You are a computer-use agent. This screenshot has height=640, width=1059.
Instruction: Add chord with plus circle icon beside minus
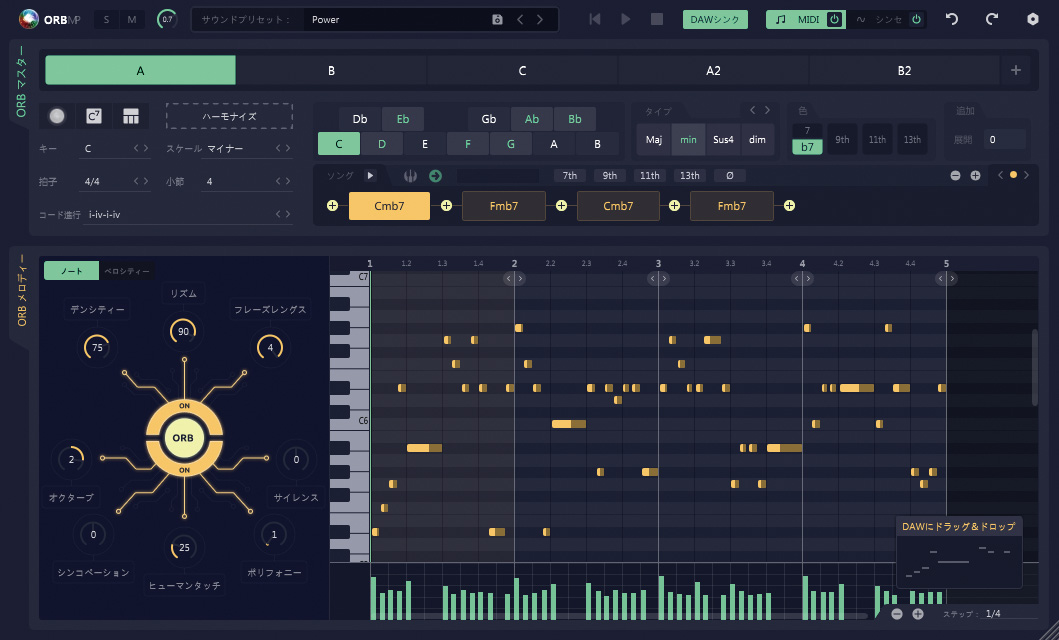point(975,176)
